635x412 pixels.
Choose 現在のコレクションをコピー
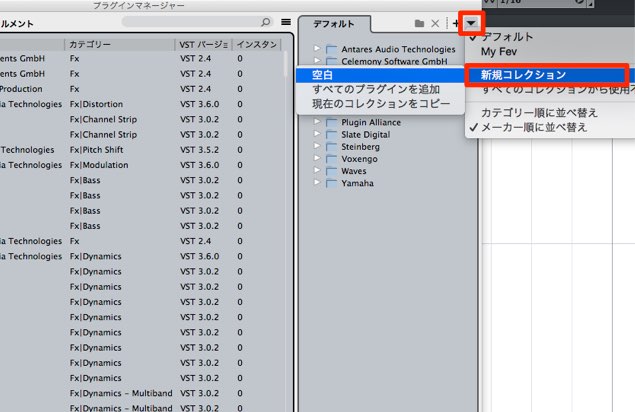(x=380, y=104)
